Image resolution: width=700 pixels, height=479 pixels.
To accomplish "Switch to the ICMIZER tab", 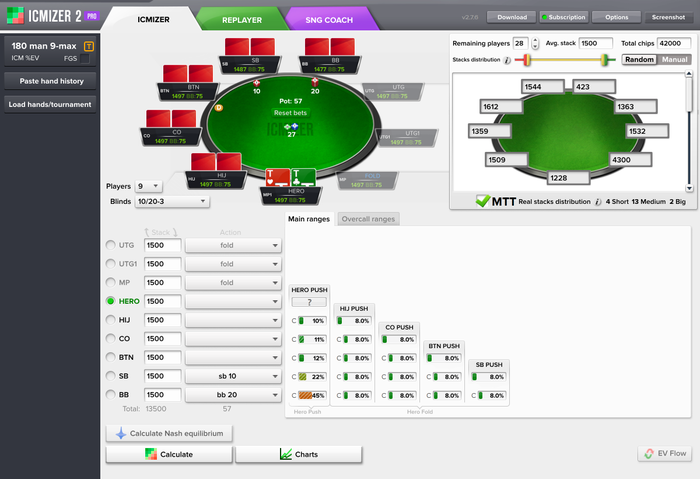I will 153,20.
